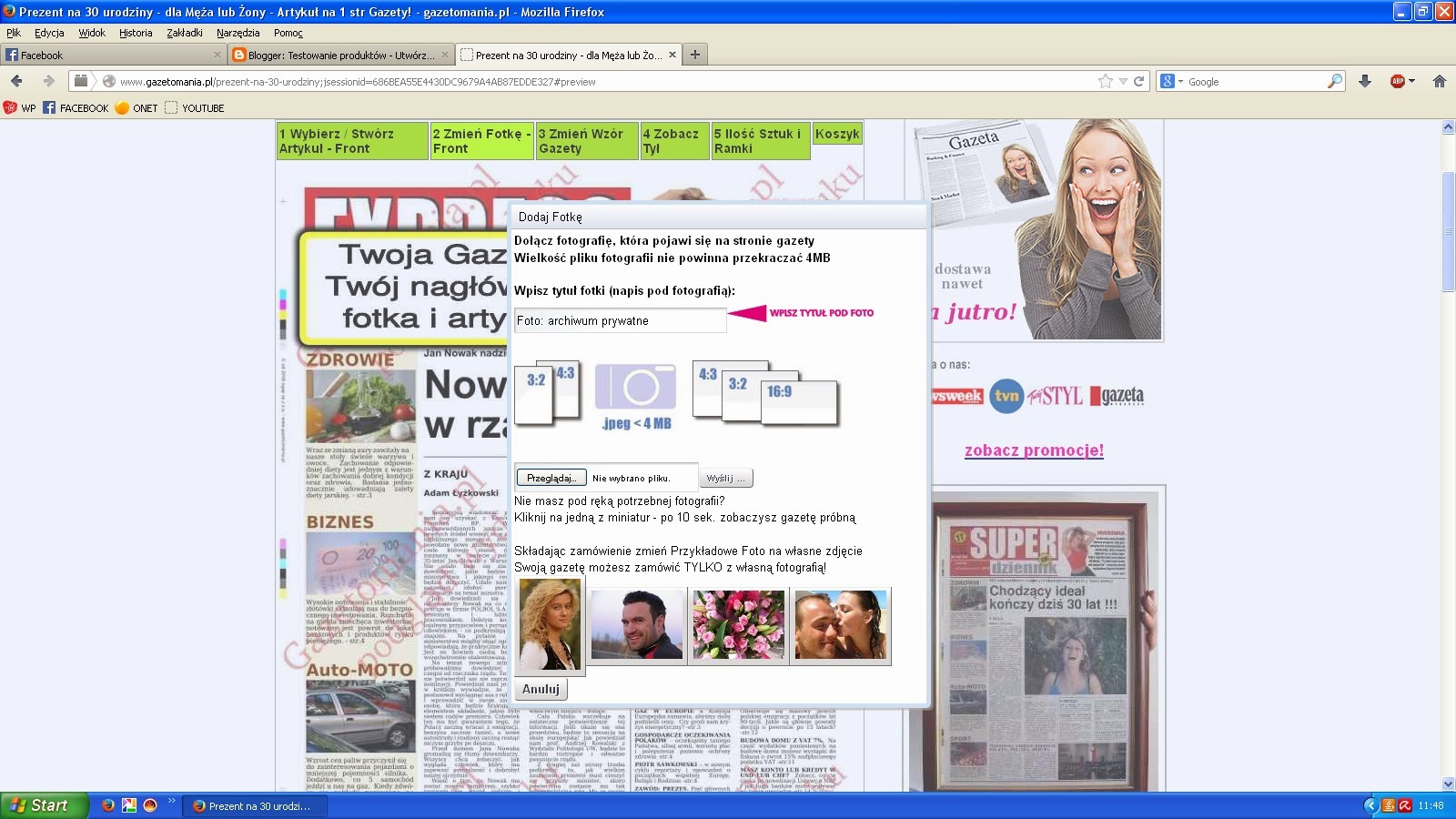Go to step 3 Zmień Wzór Gazety
The image size is (1456, 819).
[587, 141]
